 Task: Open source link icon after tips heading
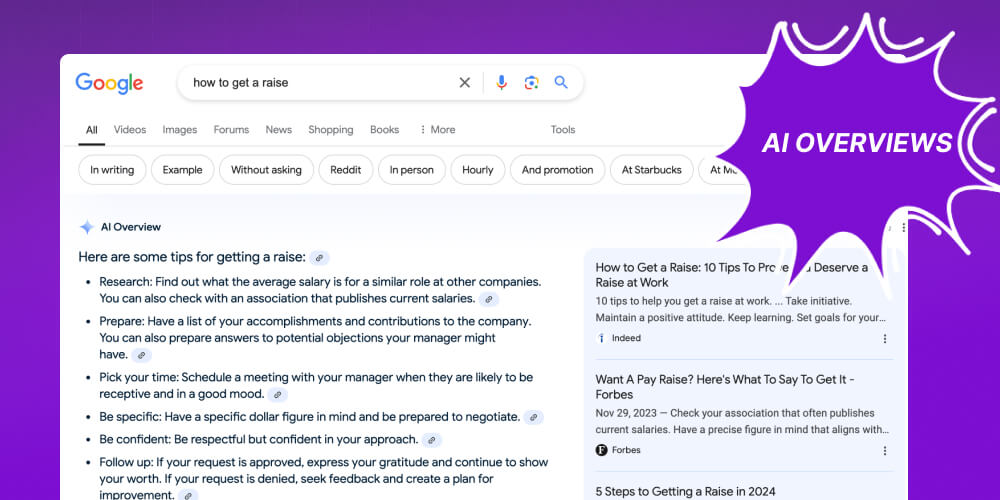click(320, 258)
